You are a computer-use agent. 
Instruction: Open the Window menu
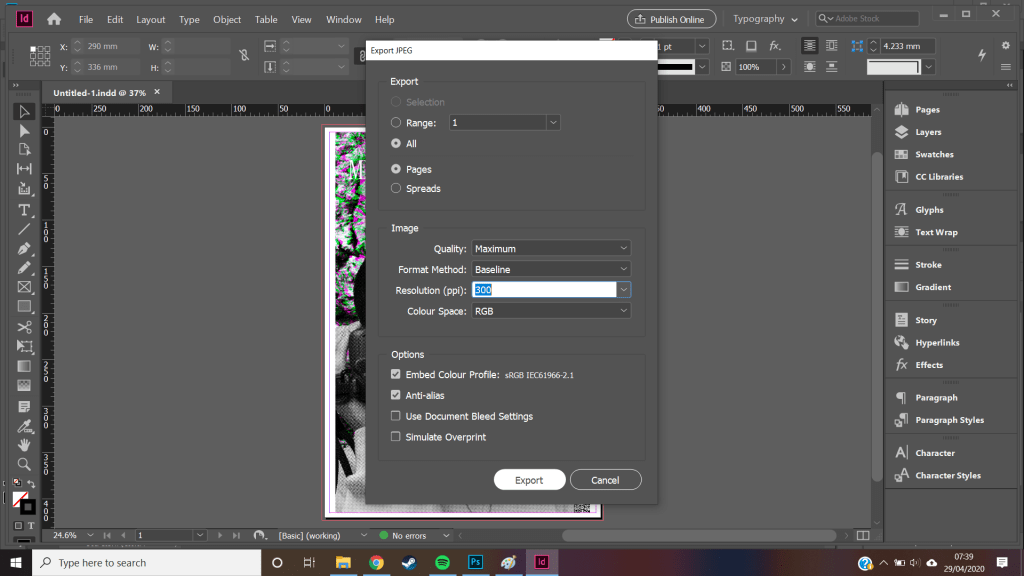pyautogui.click(x=344, y=20)
